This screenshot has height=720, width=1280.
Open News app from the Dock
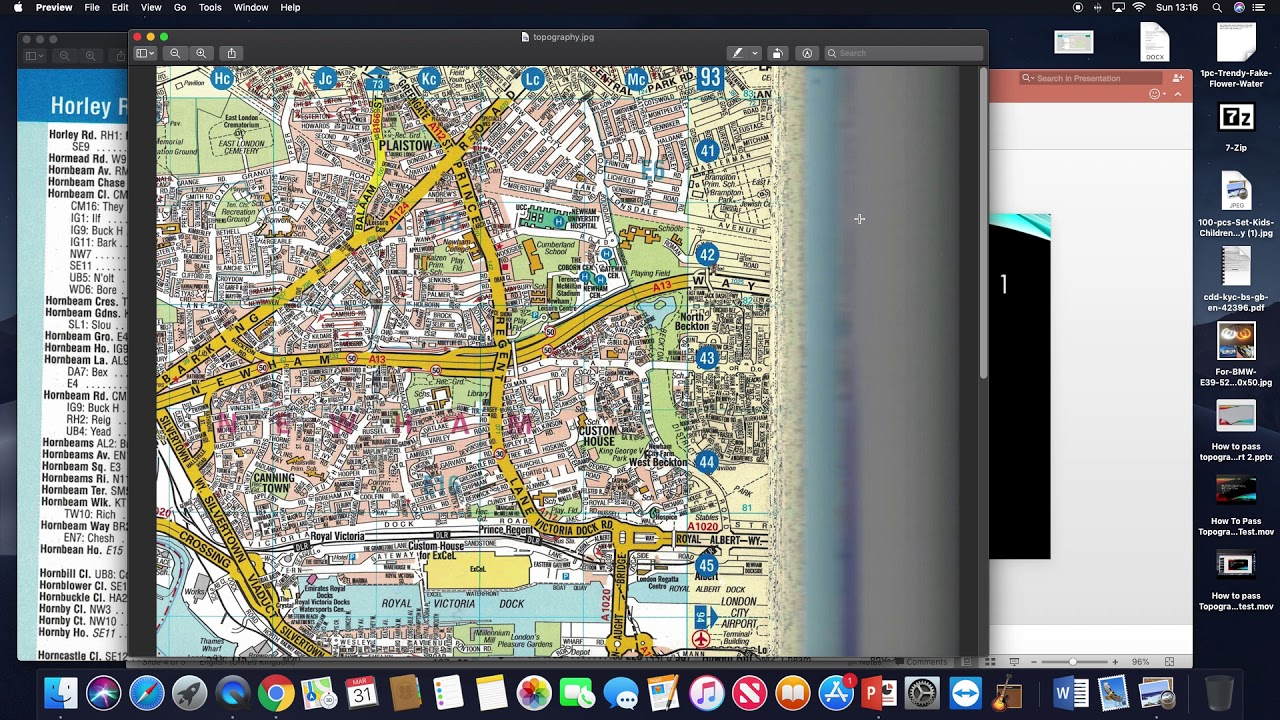pos(749,693)
